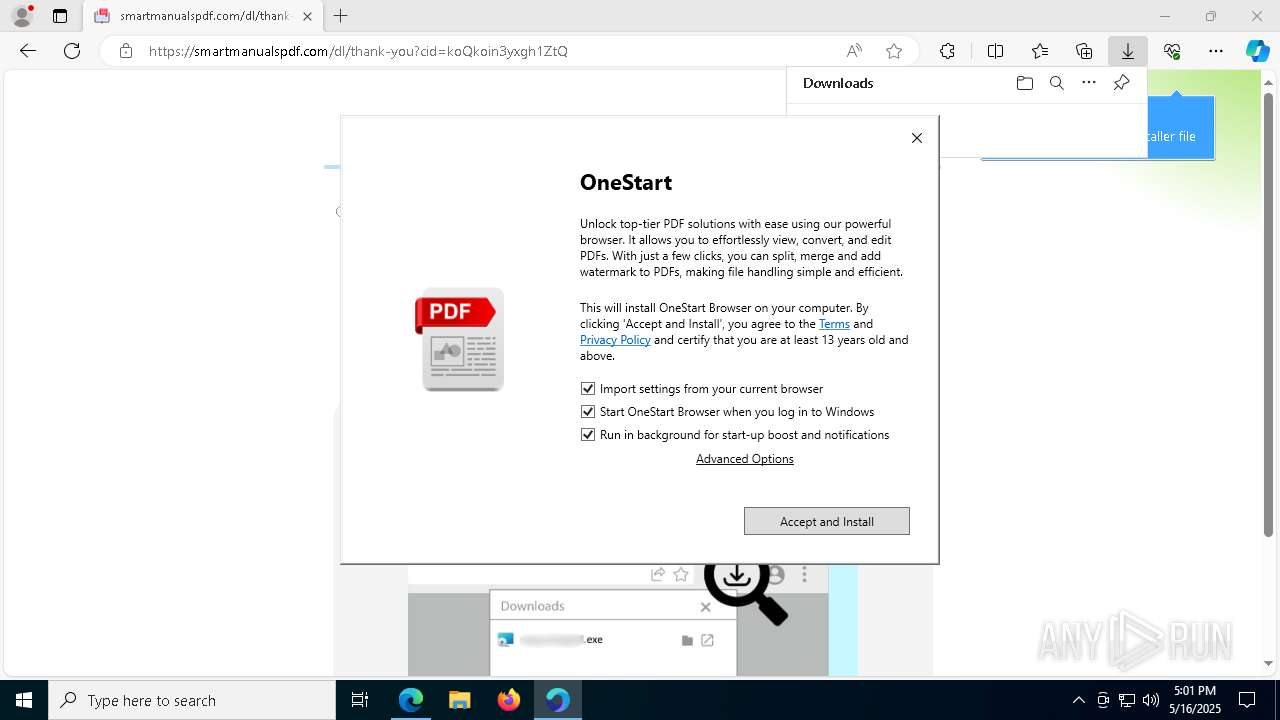Image resolution: width=1280 pixels, height=720 pixels.
Task: Open Task View on the taskbar
Action: click(360, 700)
